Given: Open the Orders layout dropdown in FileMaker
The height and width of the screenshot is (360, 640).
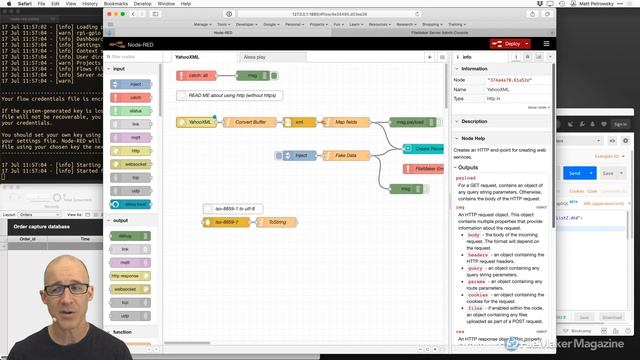Looking at the screenshot, I should pyautogui.click(x=39, y=215).
